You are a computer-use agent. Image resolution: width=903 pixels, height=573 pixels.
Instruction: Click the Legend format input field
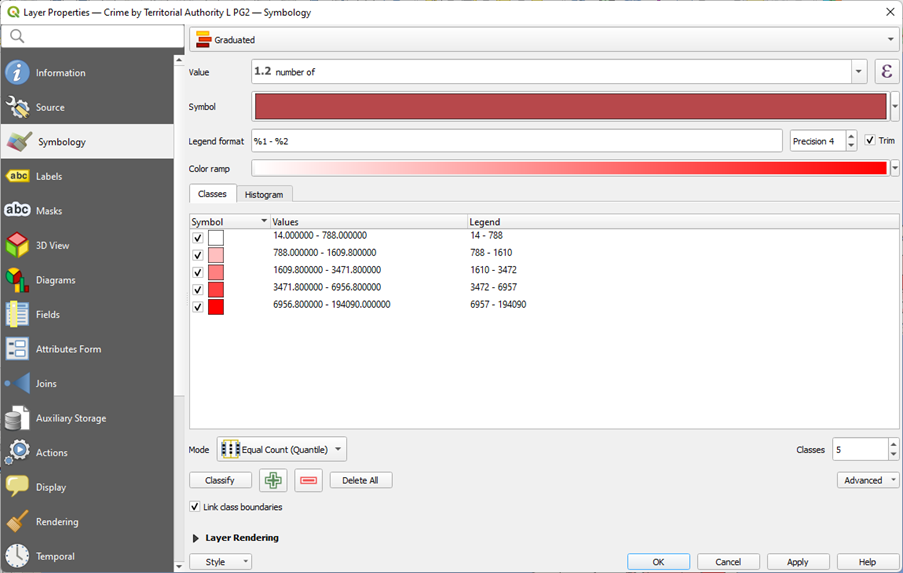tap(517, 141)
